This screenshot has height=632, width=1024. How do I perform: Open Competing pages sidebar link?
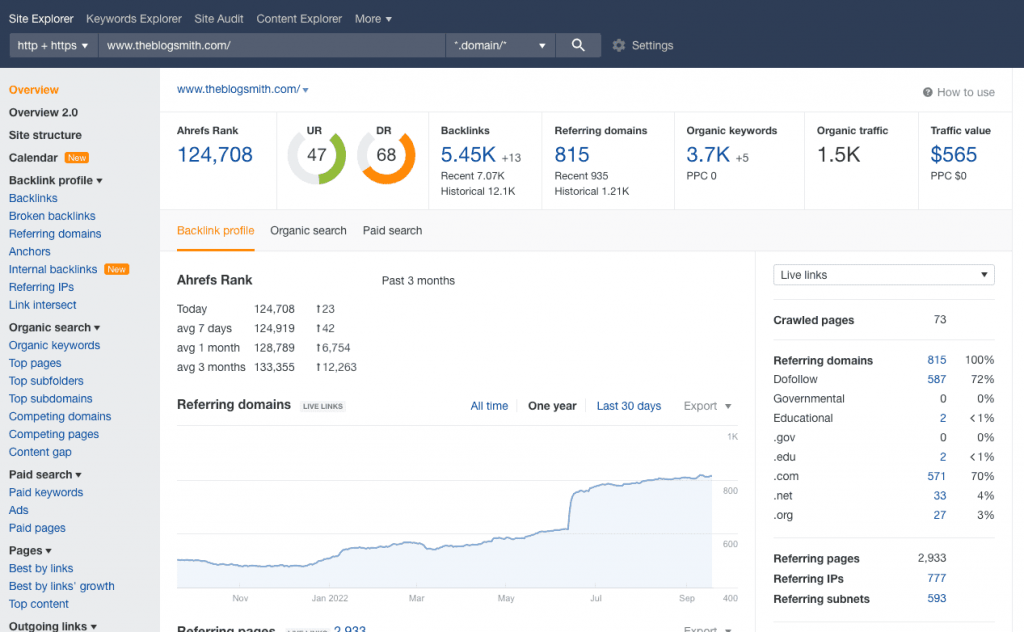[54, 434]
